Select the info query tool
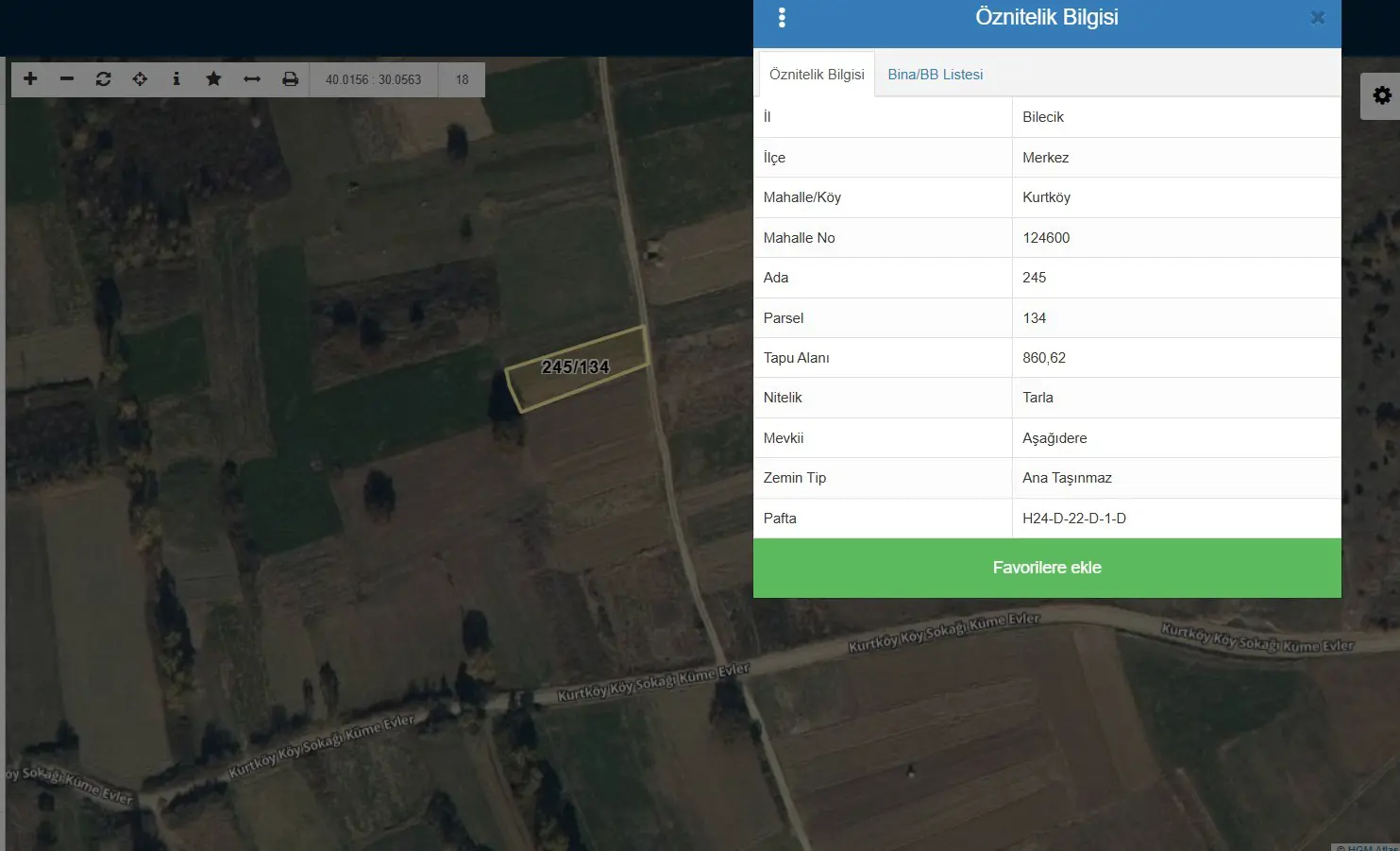 [x=177, y=79]
